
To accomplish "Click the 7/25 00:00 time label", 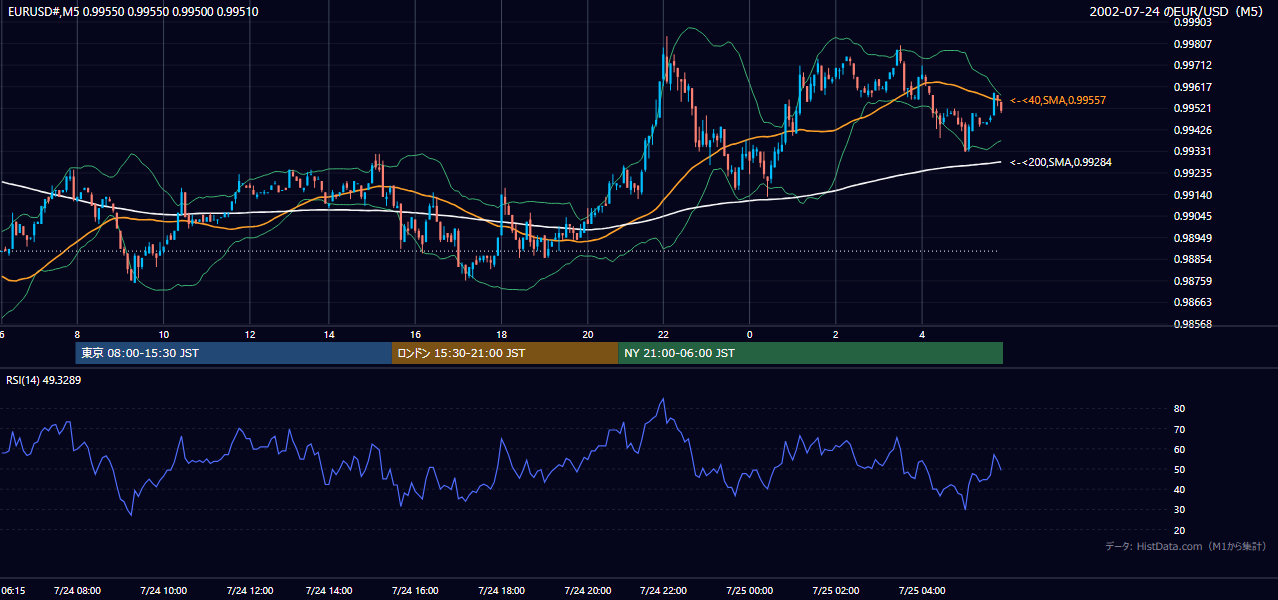I will (749, 591).
